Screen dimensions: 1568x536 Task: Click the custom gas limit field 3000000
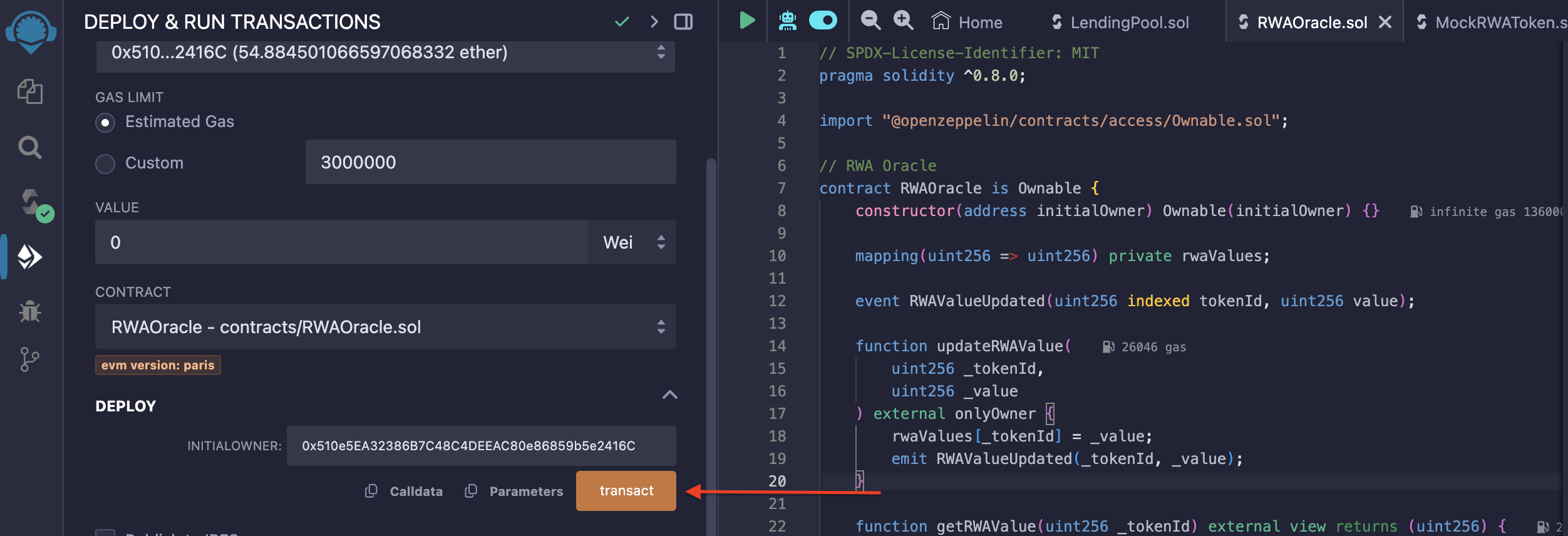490,162
